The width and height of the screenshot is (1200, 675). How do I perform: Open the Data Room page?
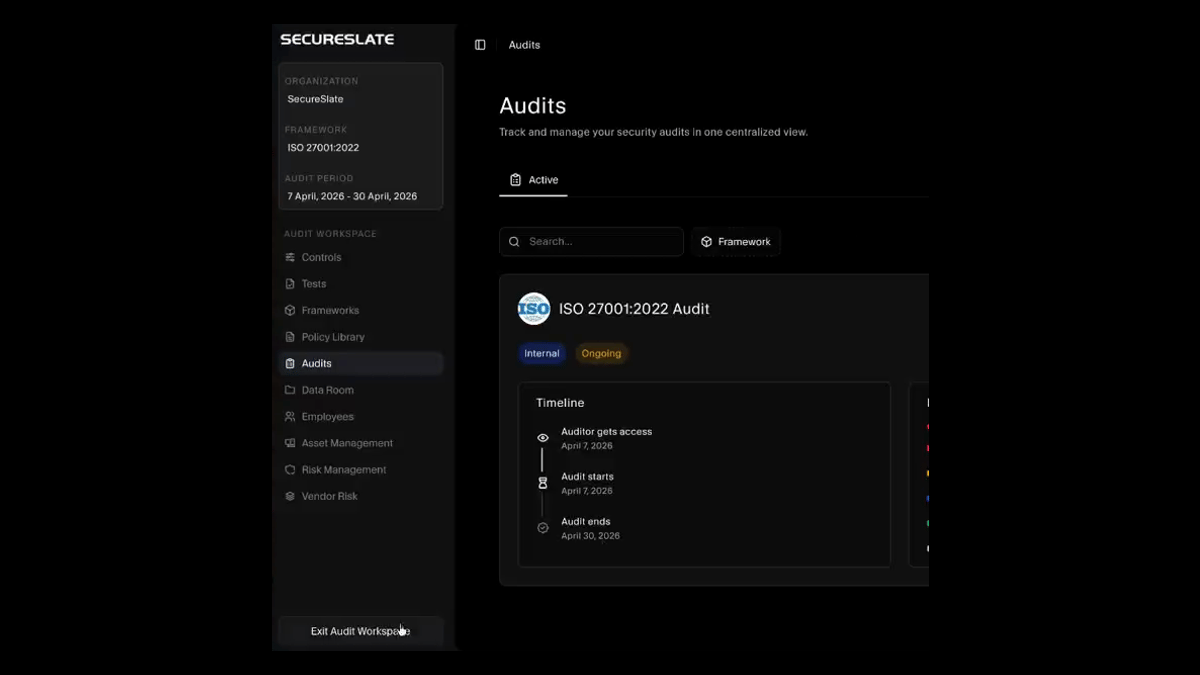click(361, 390)
